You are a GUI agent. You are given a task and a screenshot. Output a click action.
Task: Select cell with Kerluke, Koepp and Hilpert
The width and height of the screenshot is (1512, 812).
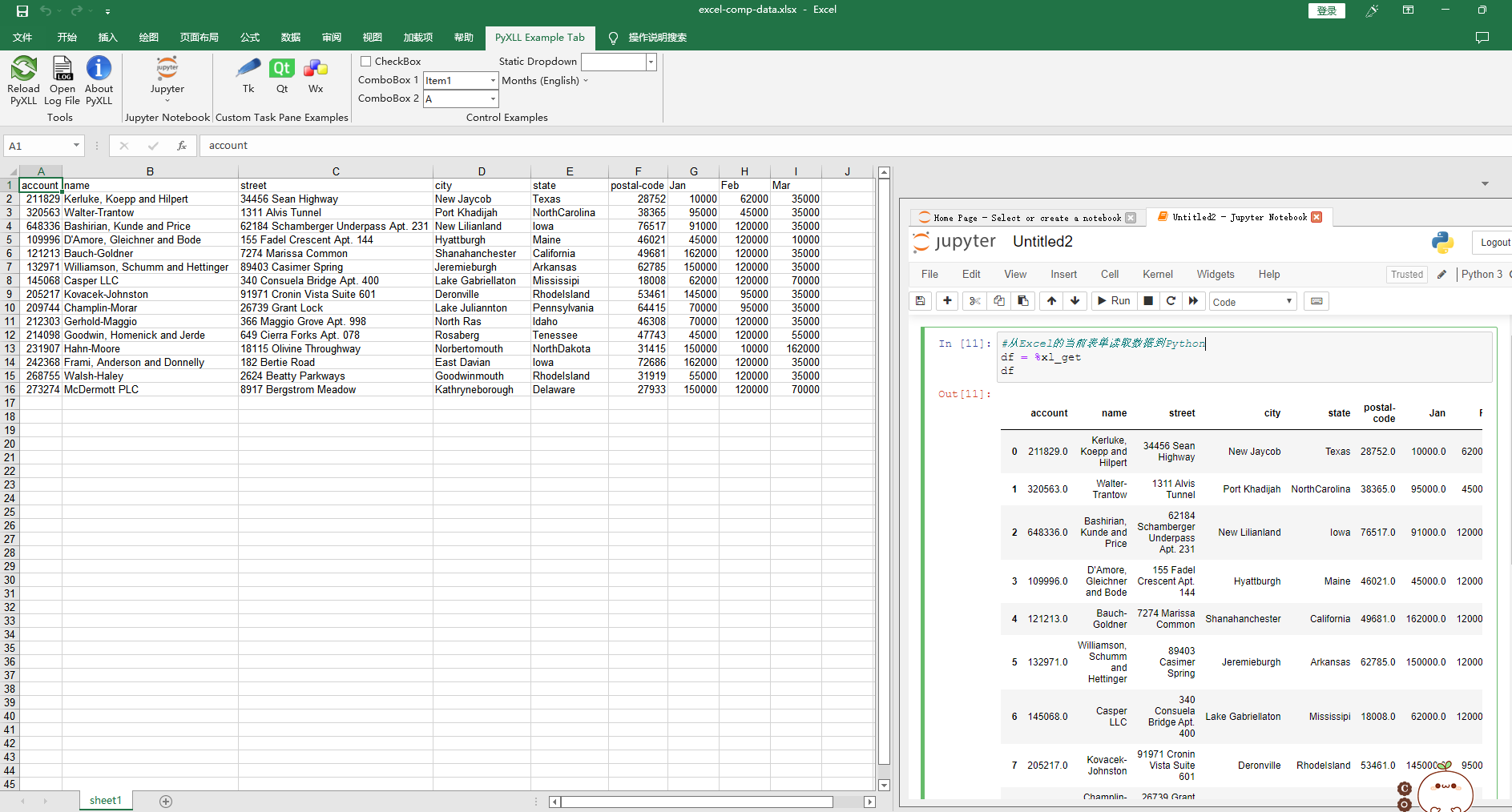(x=150, y=199)
